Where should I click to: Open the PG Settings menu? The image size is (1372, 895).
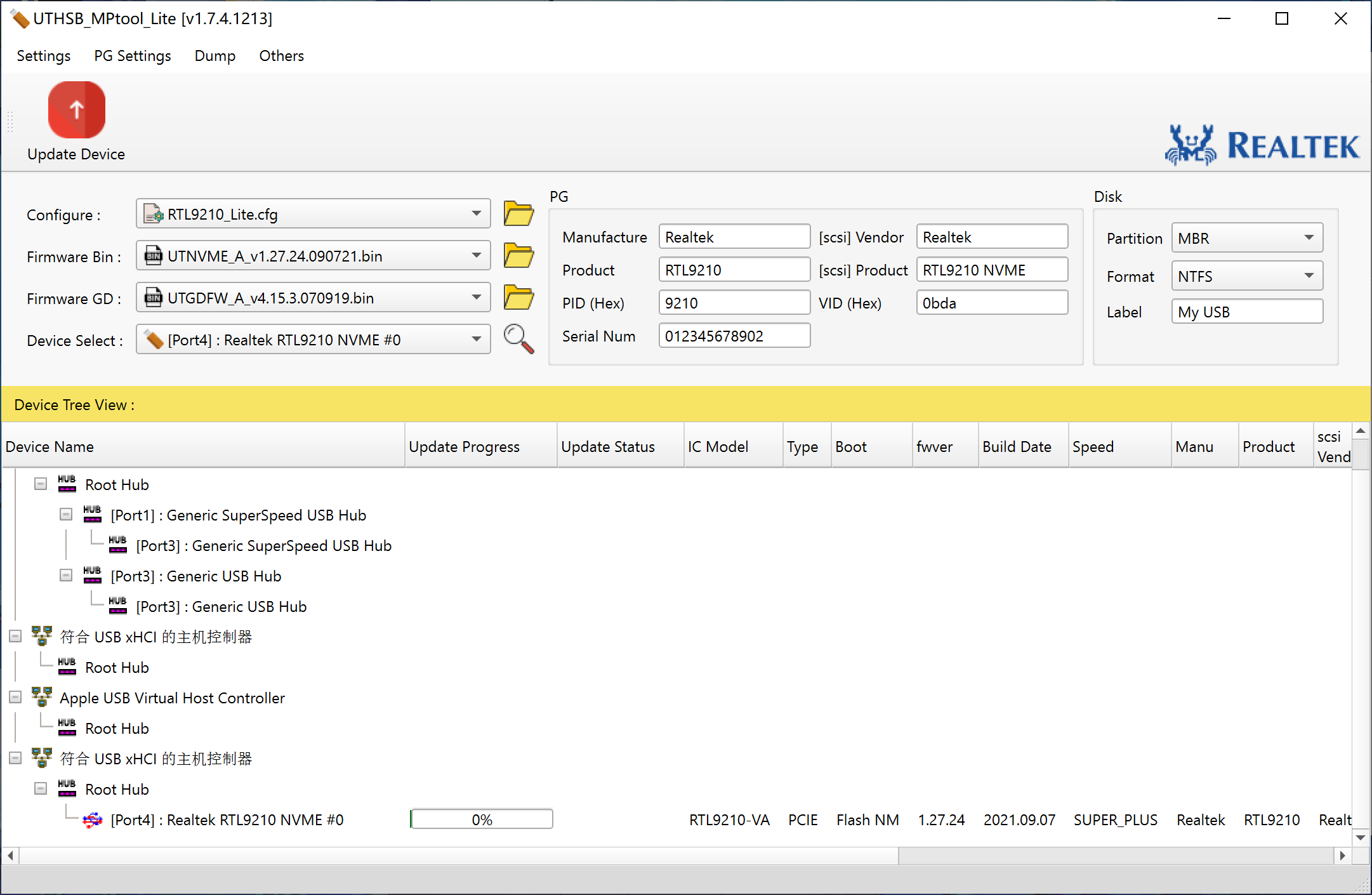coord(133,56)
